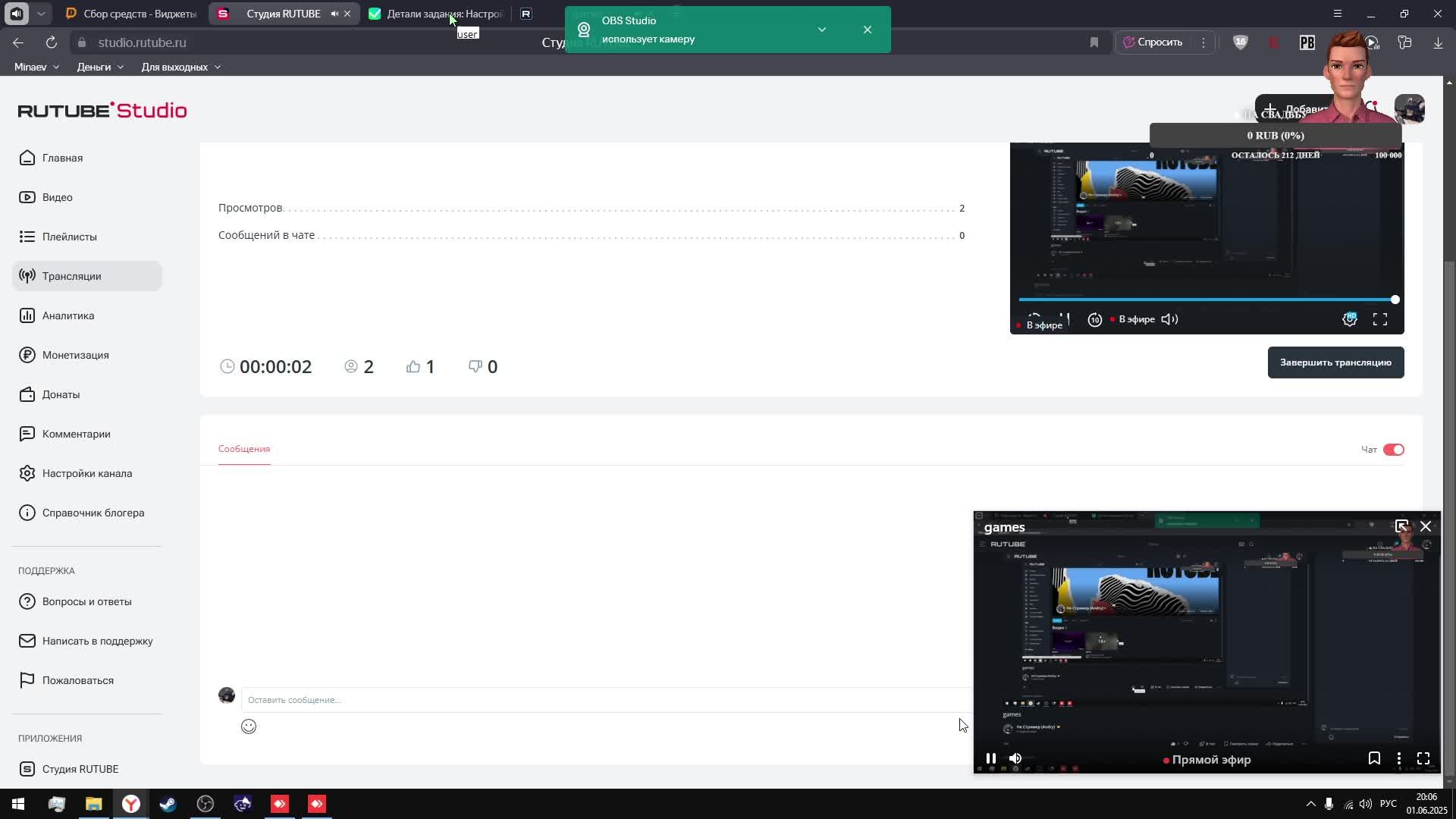1456x819 pixels.
Task: Expand the OBS Studio camera notification
Action: 822,30
